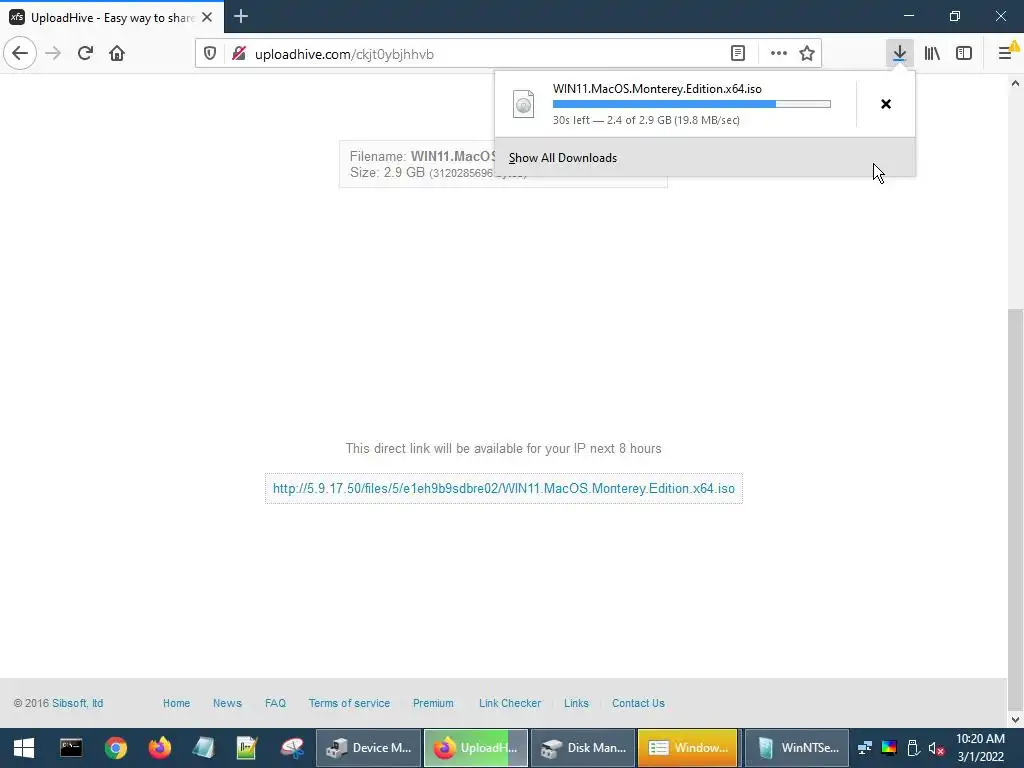Open Firefox hamburger menu
Image resolution: width=1024 pixels, height=768 pixels.
[x=1006, y=53]
